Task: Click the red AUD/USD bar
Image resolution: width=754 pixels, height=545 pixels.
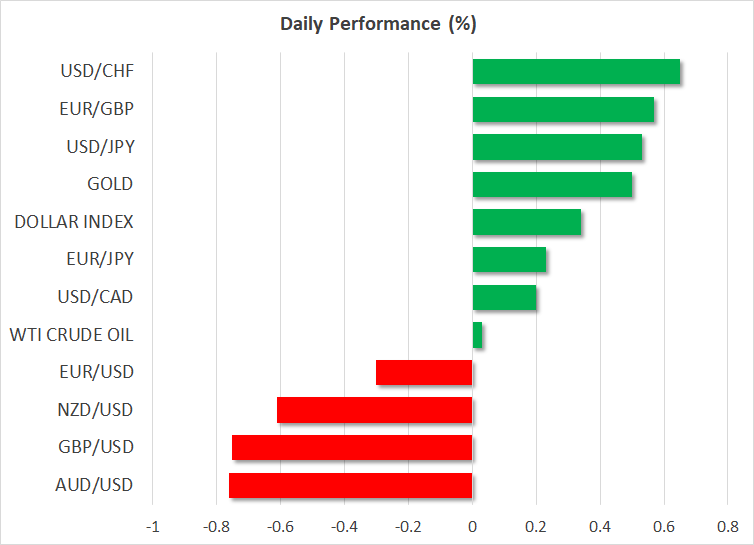Action: (x=350, y=485)
